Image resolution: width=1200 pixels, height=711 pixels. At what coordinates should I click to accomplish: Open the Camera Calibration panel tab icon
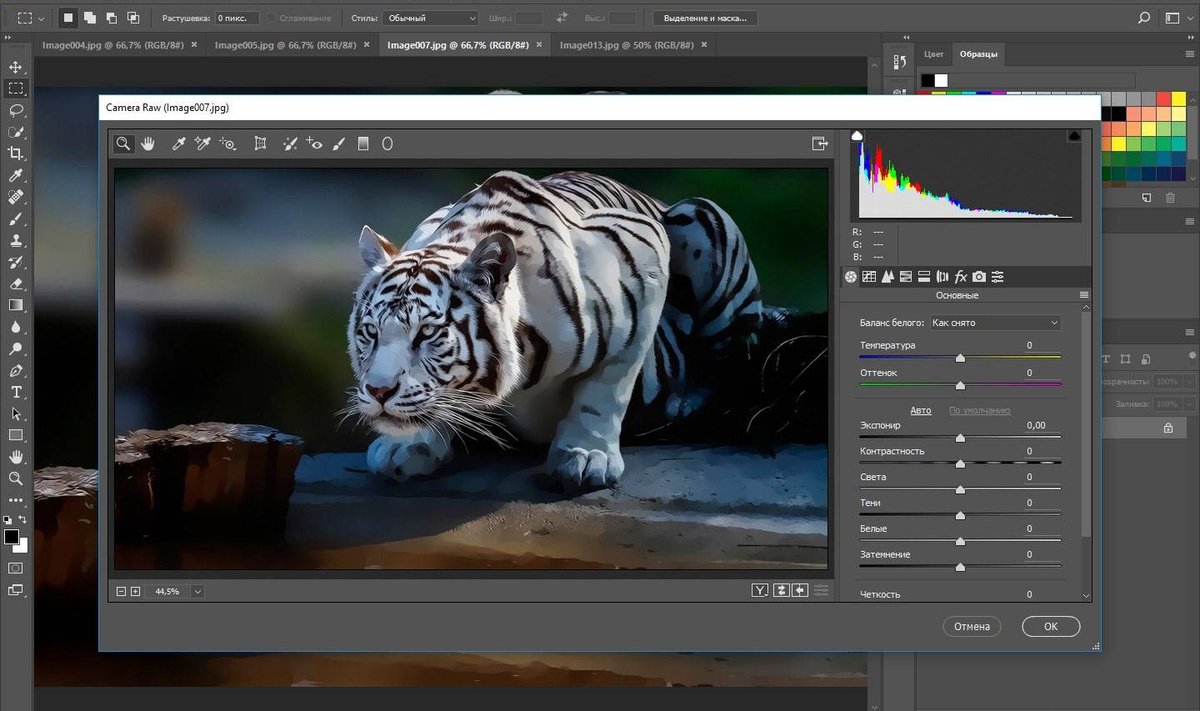coord(979,277)
